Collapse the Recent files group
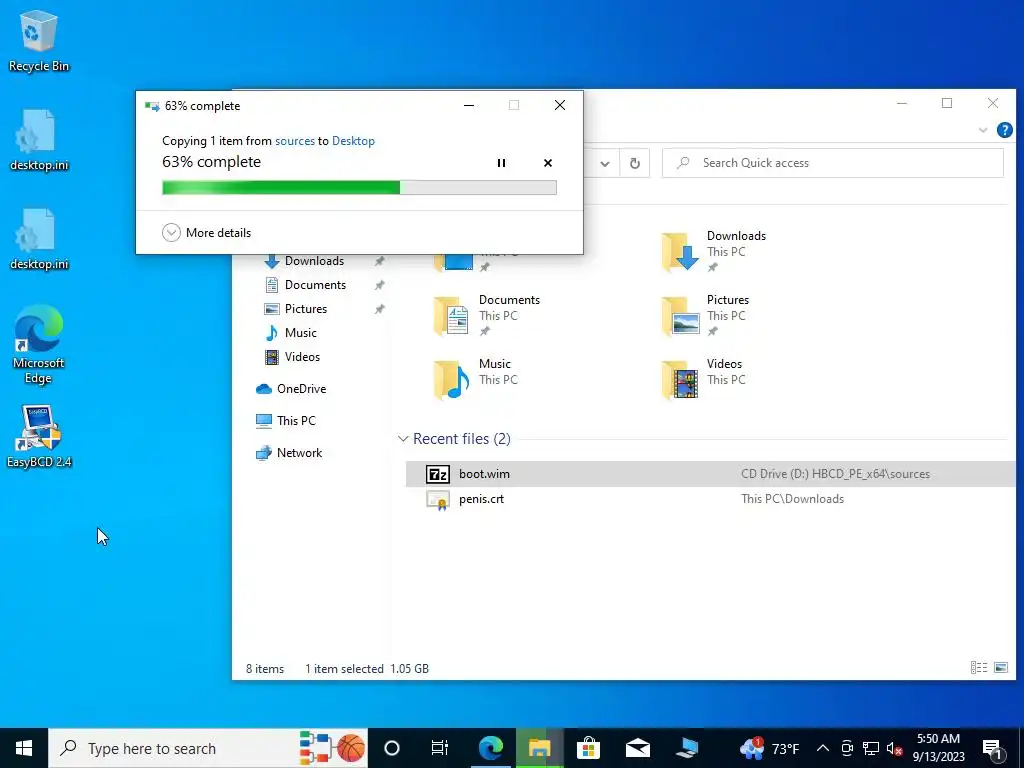1024x768 pixels. [x=403, y=439]
